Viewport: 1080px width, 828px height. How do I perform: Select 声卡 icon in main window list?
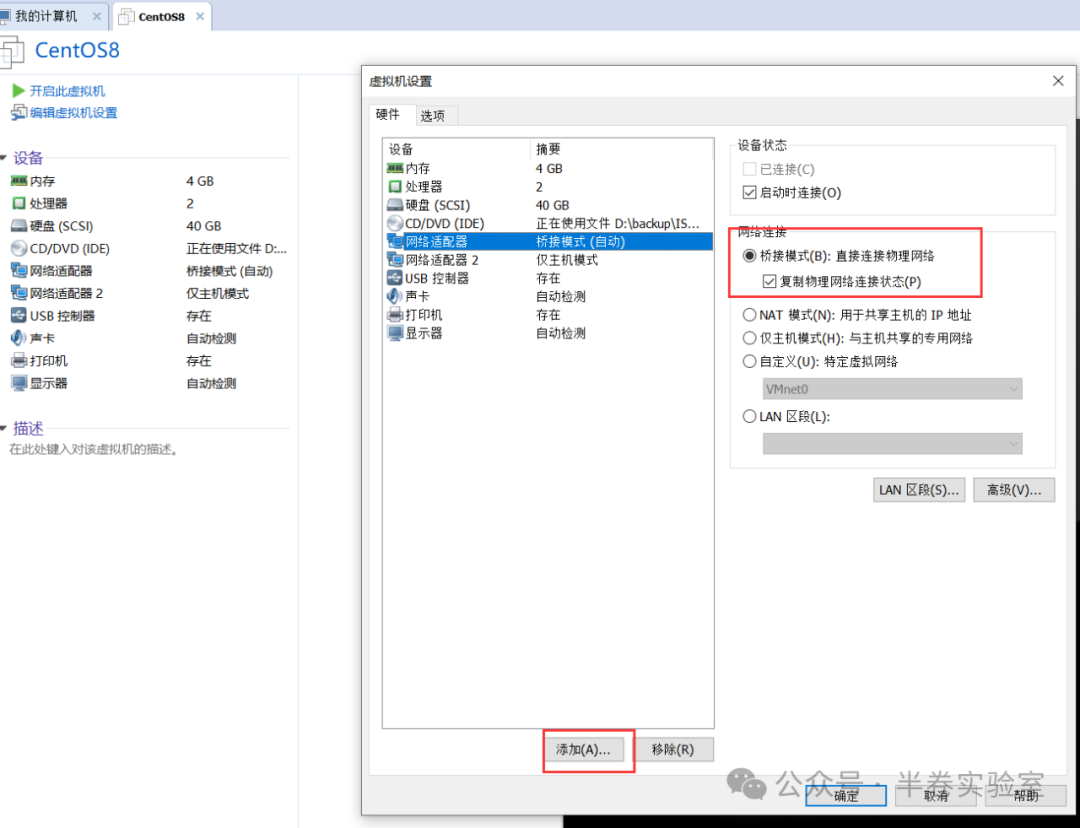click(19, 338)
